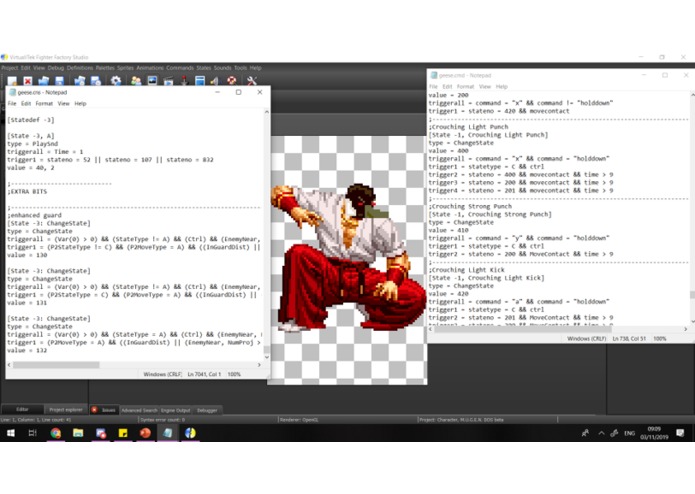
Task: Switch to the Engine Output tab
Action: 176,410
